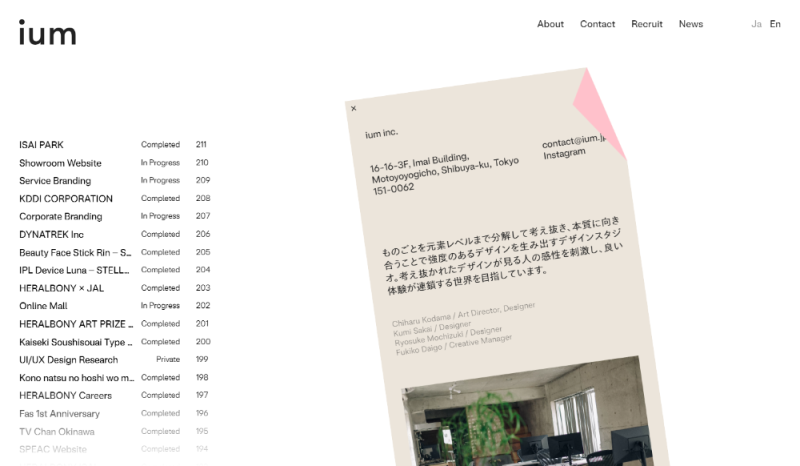Viewport: 800px width, 466px height.
Task: Open the ISAI PARK project
Action: (x=41, y=145)
